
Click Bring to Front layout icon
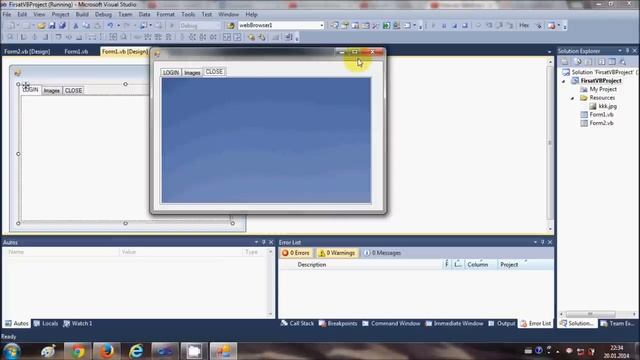click(251, 38)
